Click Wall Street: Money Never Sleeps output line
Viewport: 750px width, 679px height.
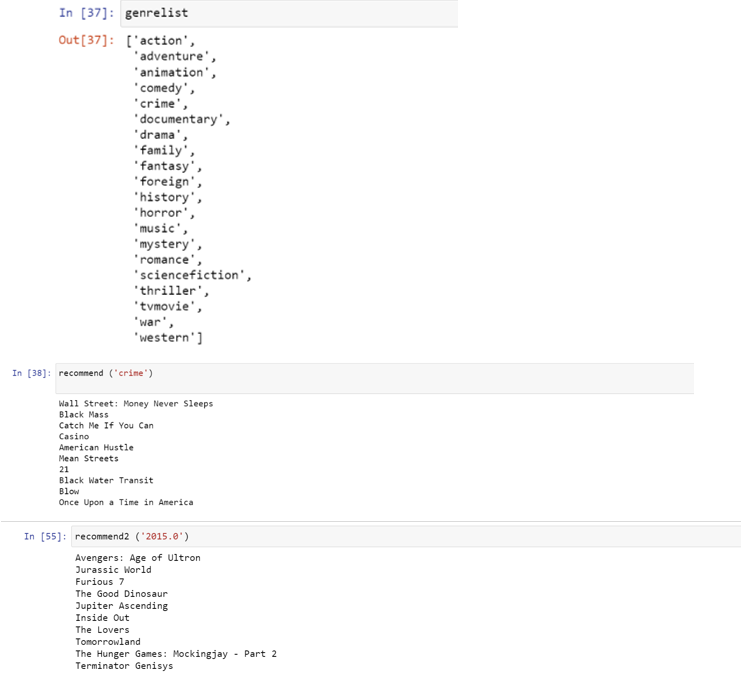click(136, 404)
